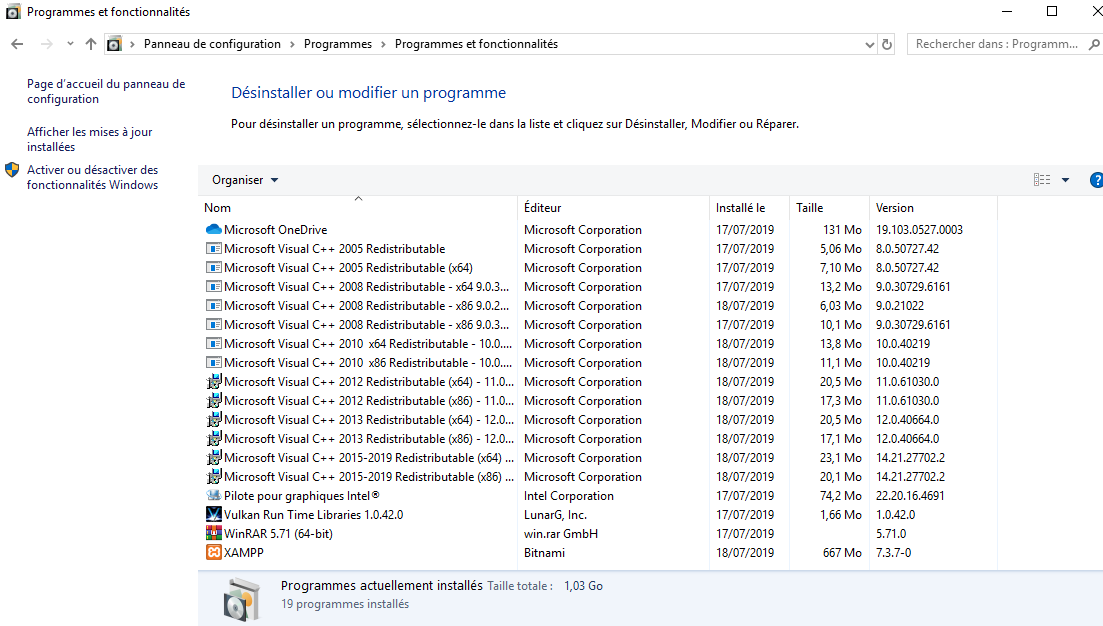
Task: Click the 9.0.21022 version cell
Action: pyautogui.click(x=900, y=305)
